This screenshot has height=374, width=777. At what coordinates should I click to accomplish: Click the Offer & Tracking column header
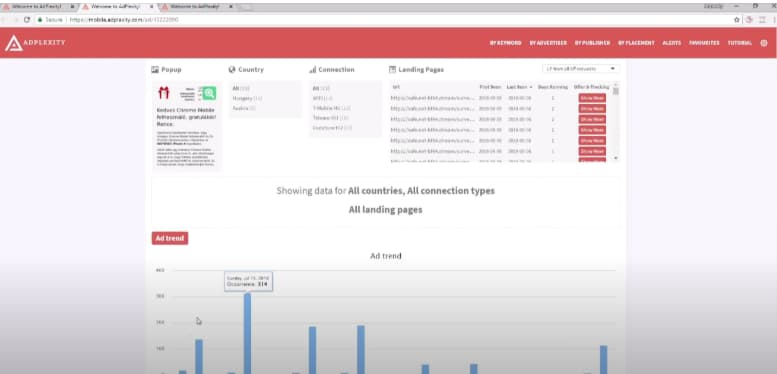tap(592, 87)
